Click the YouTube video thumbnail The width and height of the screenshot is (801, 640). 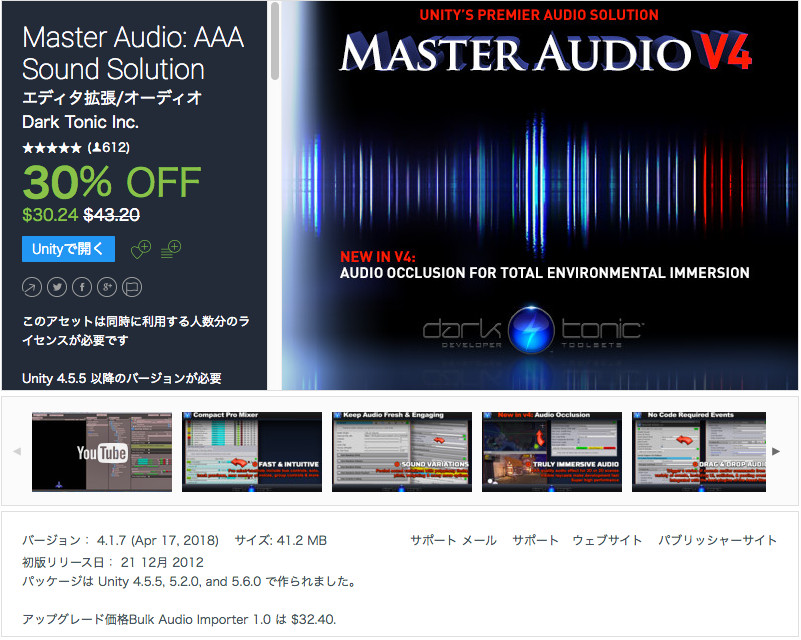coord(102,452)
